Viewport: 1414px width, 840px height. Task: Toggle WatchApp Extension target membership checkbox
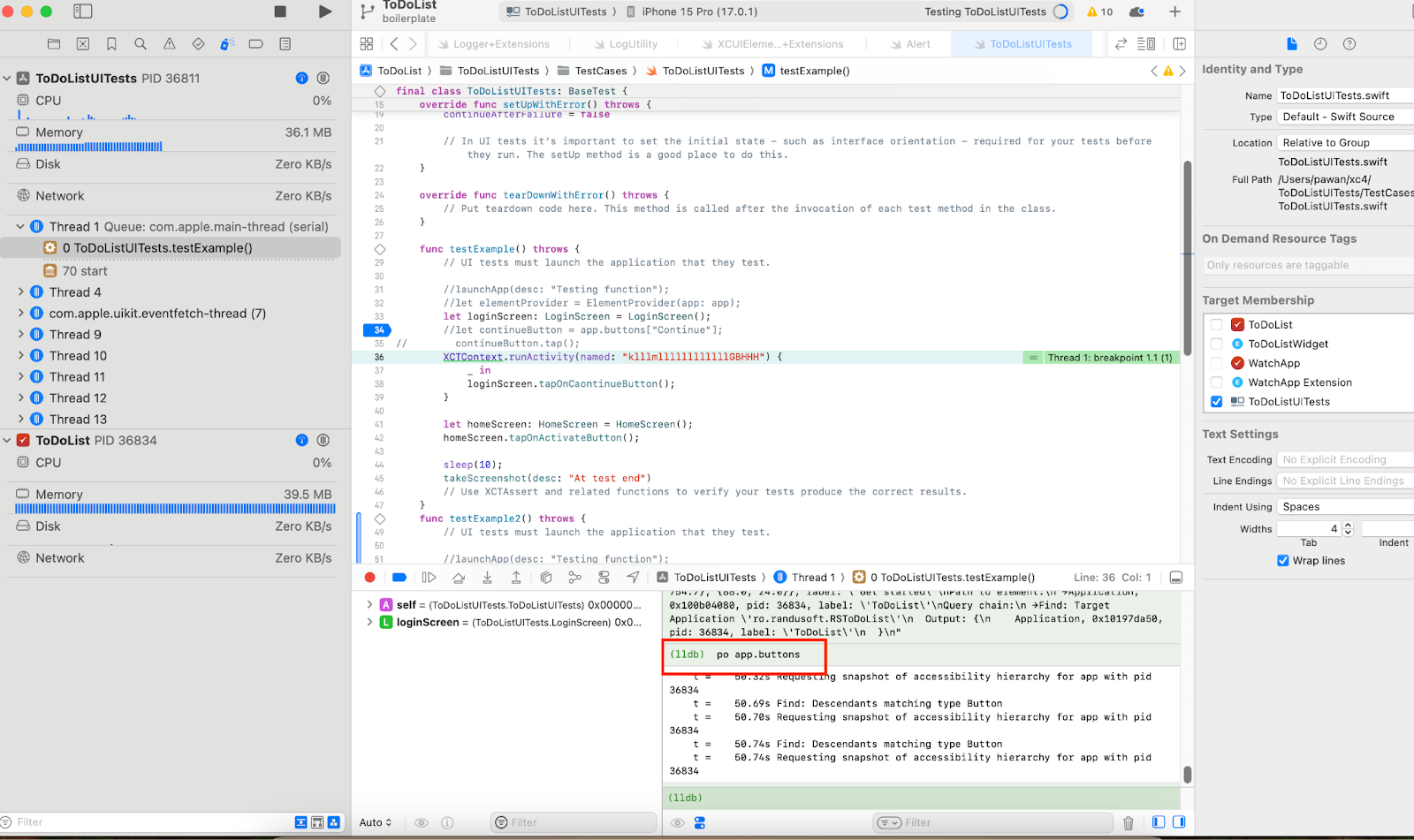click(x=1217, y=382)
